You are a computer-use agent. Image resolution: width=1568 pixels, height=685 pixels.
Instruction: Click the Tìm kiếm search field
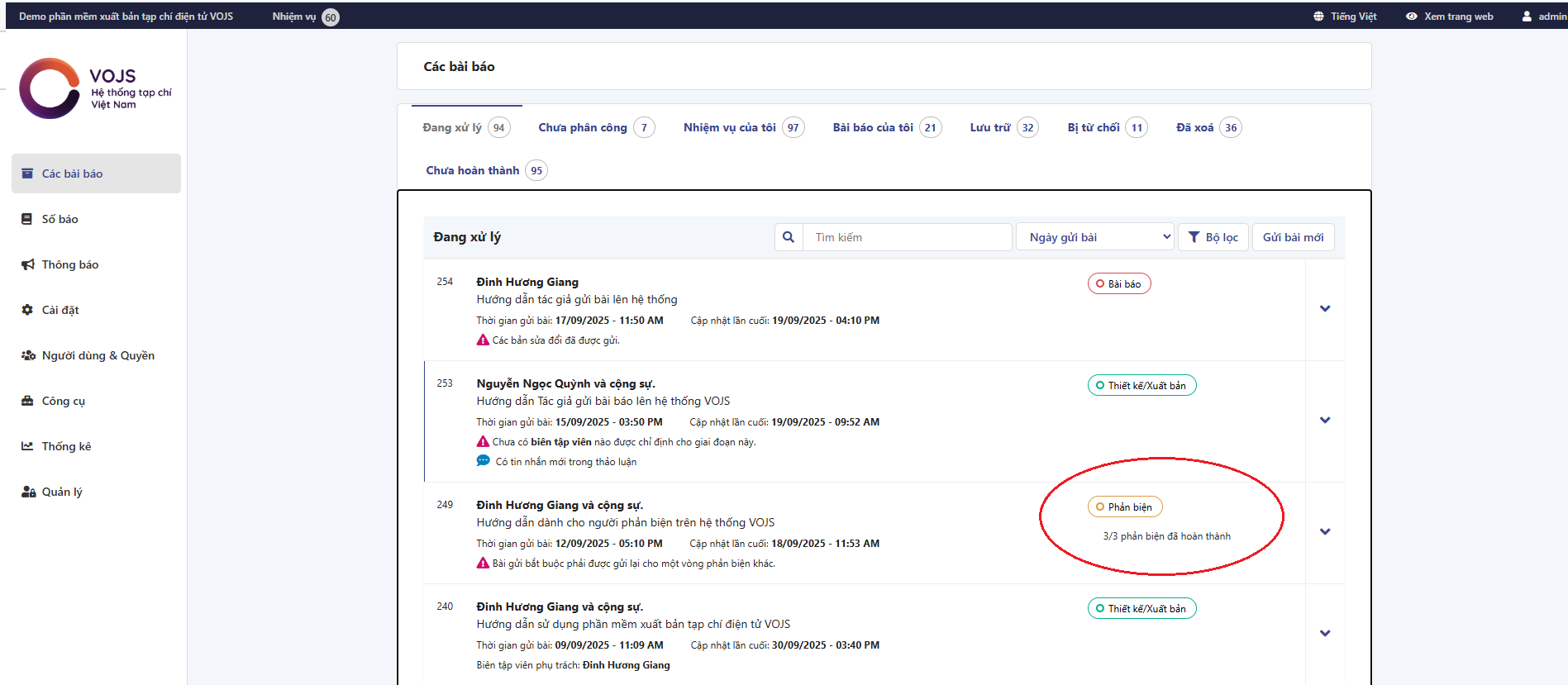[x=906, y=237]
